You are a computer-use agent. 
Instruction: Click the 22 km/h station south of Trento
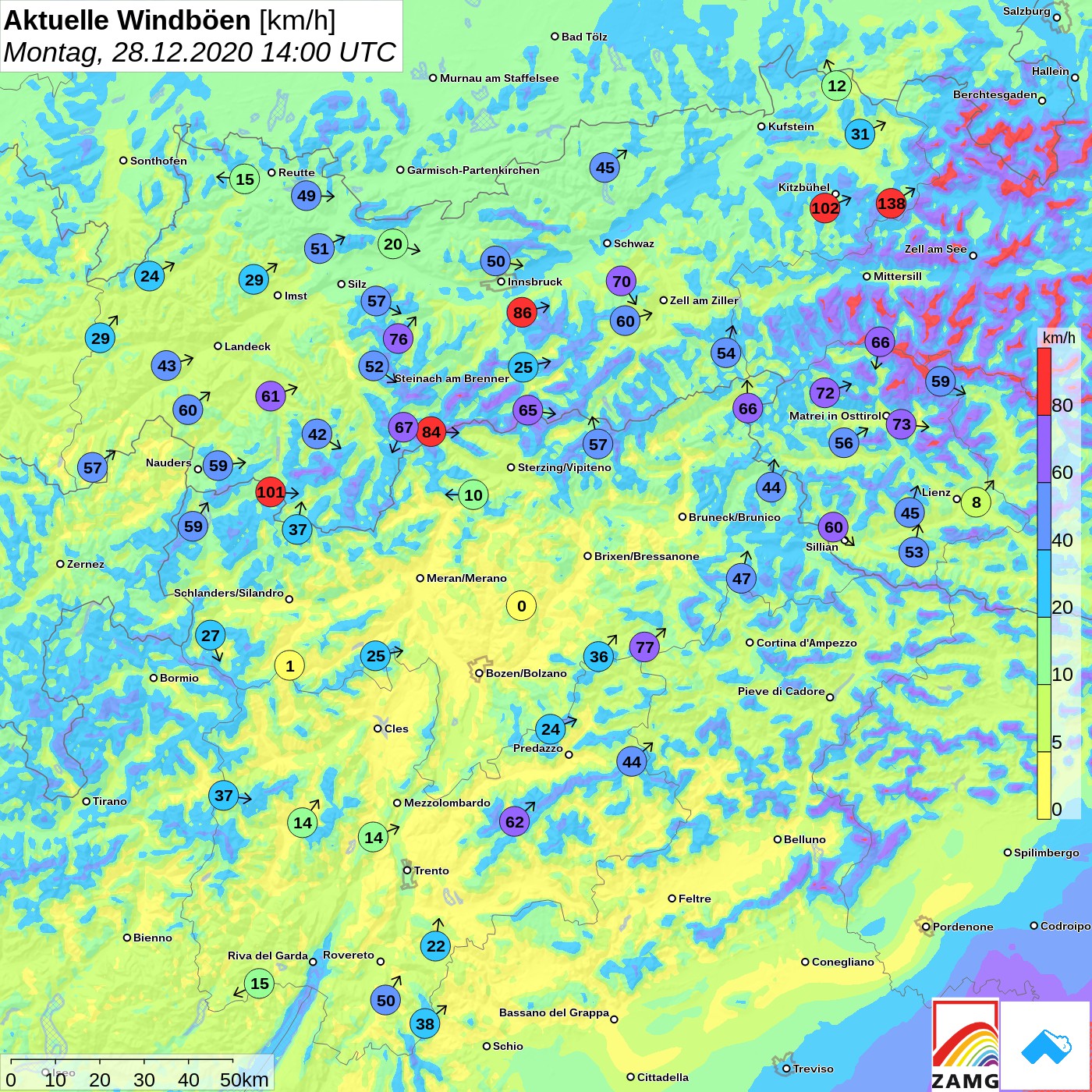coord(435,945)
